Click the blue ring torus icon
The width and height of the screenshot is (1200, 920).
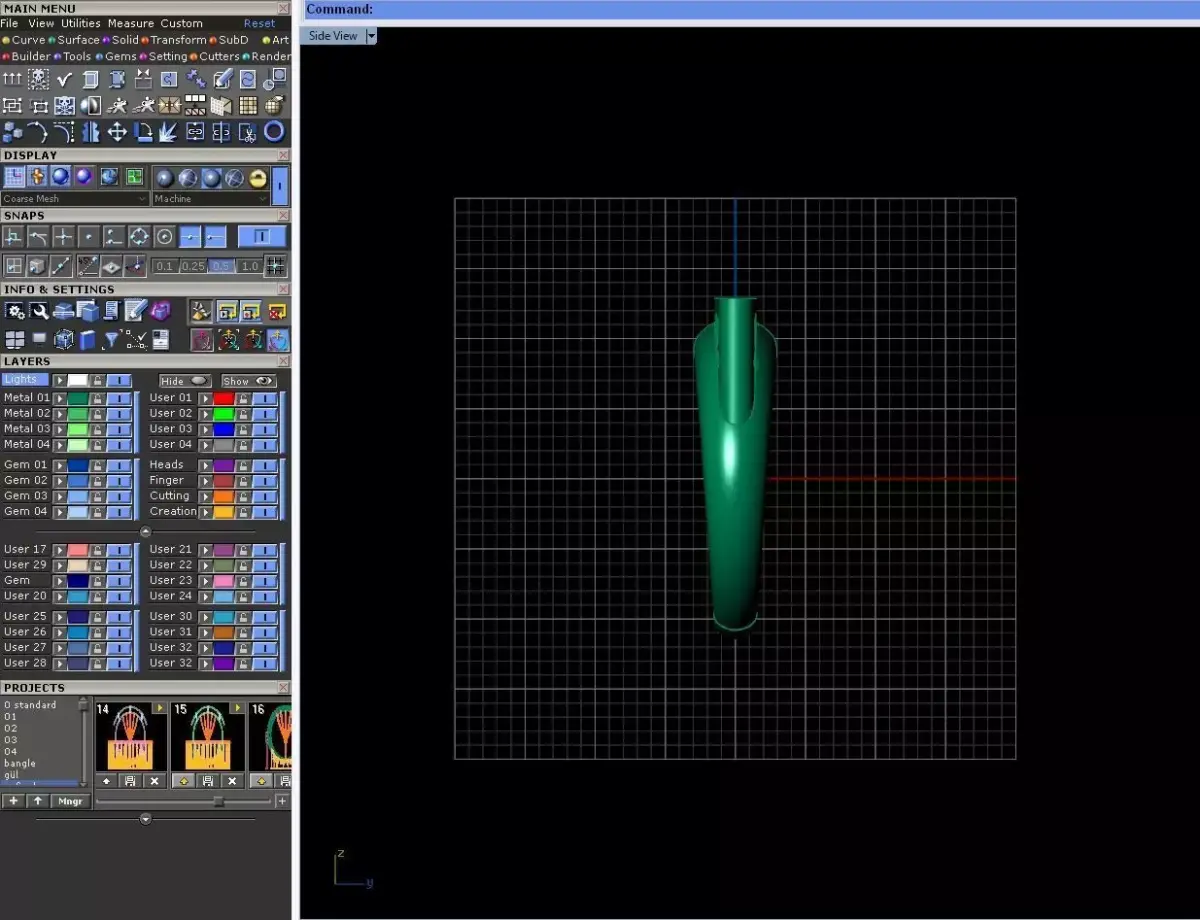(274, 131)
